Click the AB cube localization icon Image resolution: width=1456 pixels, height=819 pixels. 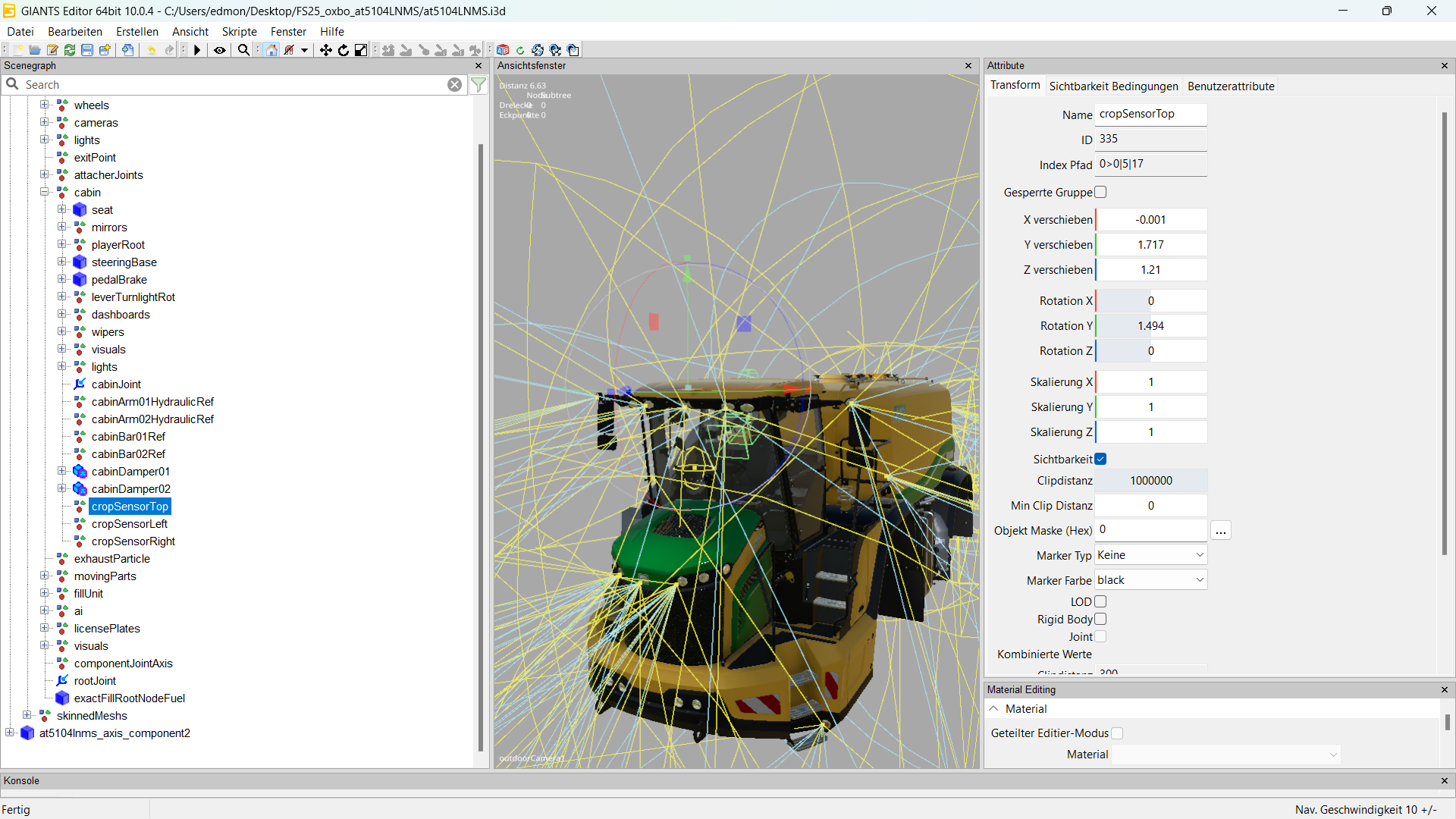[503, 50]
